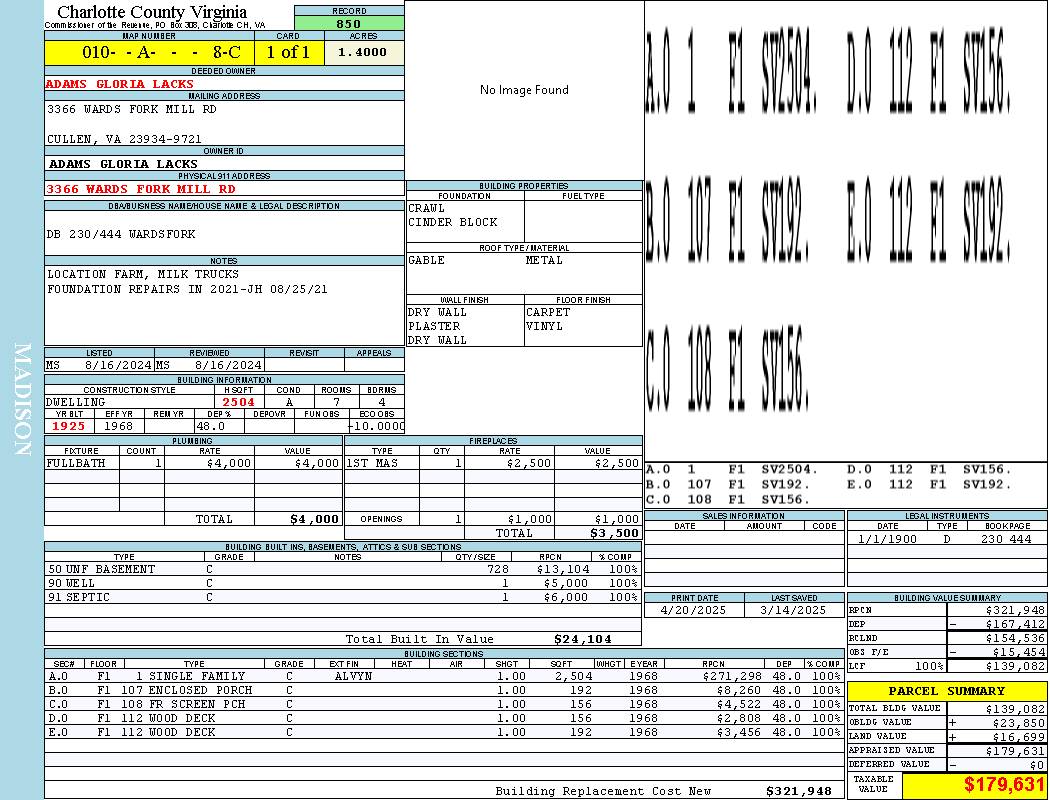Click deeded owner ADAMS GLORIA LACKS in red

[x=119, y=84]
